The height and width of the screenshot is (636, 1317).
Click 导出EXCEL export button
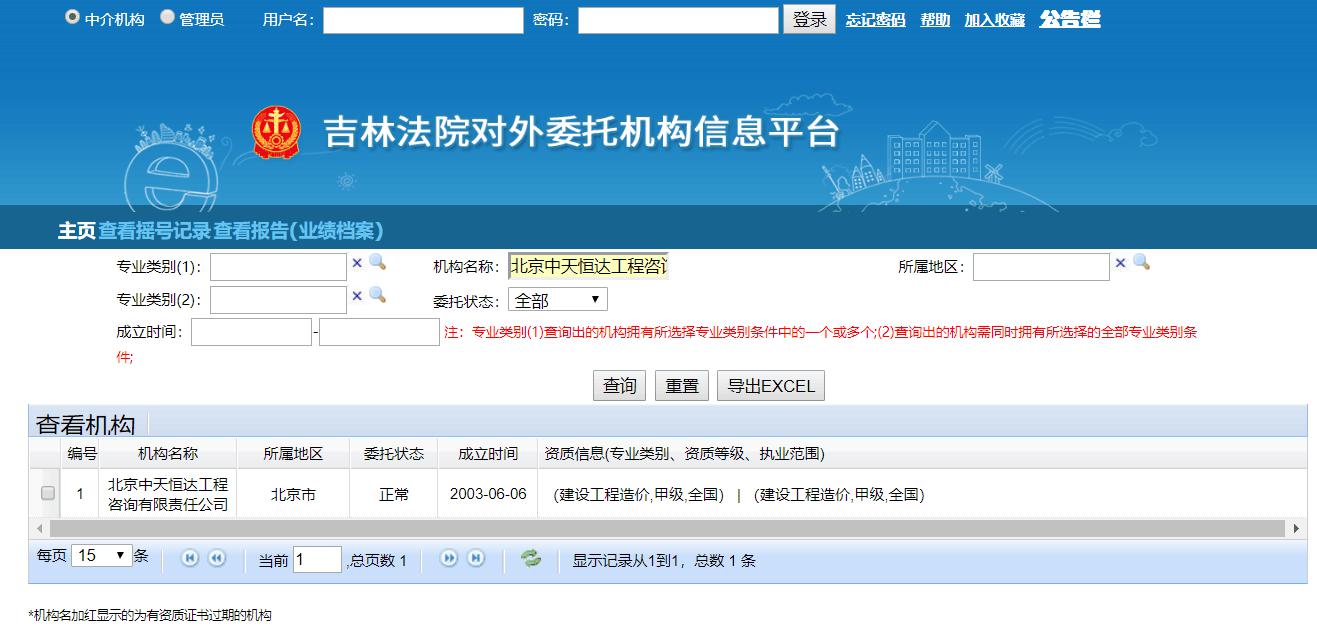pyautogui.click(x=770, y=386)
